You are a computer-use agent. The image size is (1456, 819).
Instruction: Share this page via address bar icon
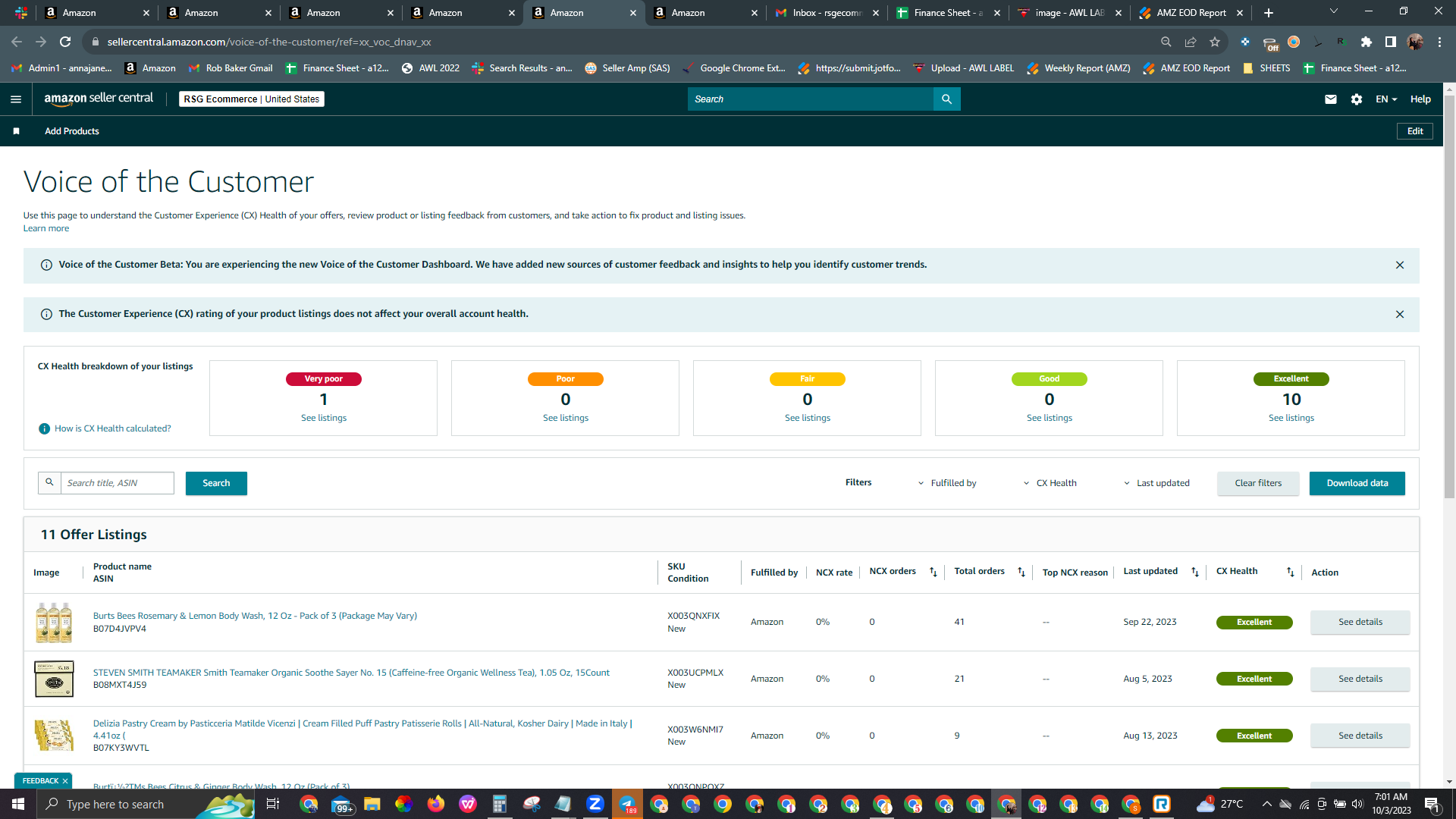point(1191,42)
